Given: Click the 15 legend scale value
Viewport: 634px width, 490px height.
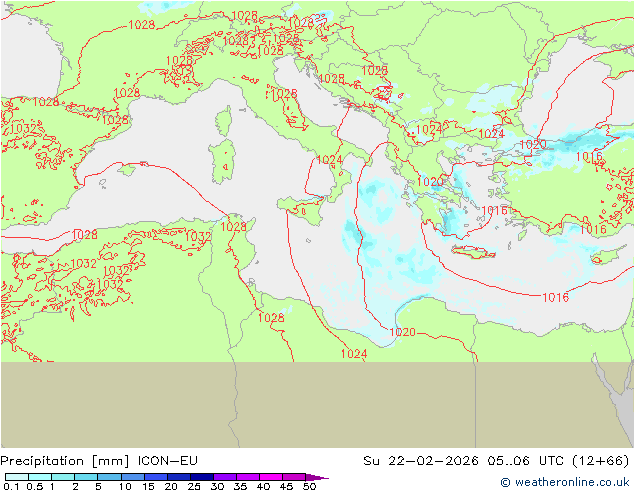Looking at the screenshot, I should (x=148, y=486).
